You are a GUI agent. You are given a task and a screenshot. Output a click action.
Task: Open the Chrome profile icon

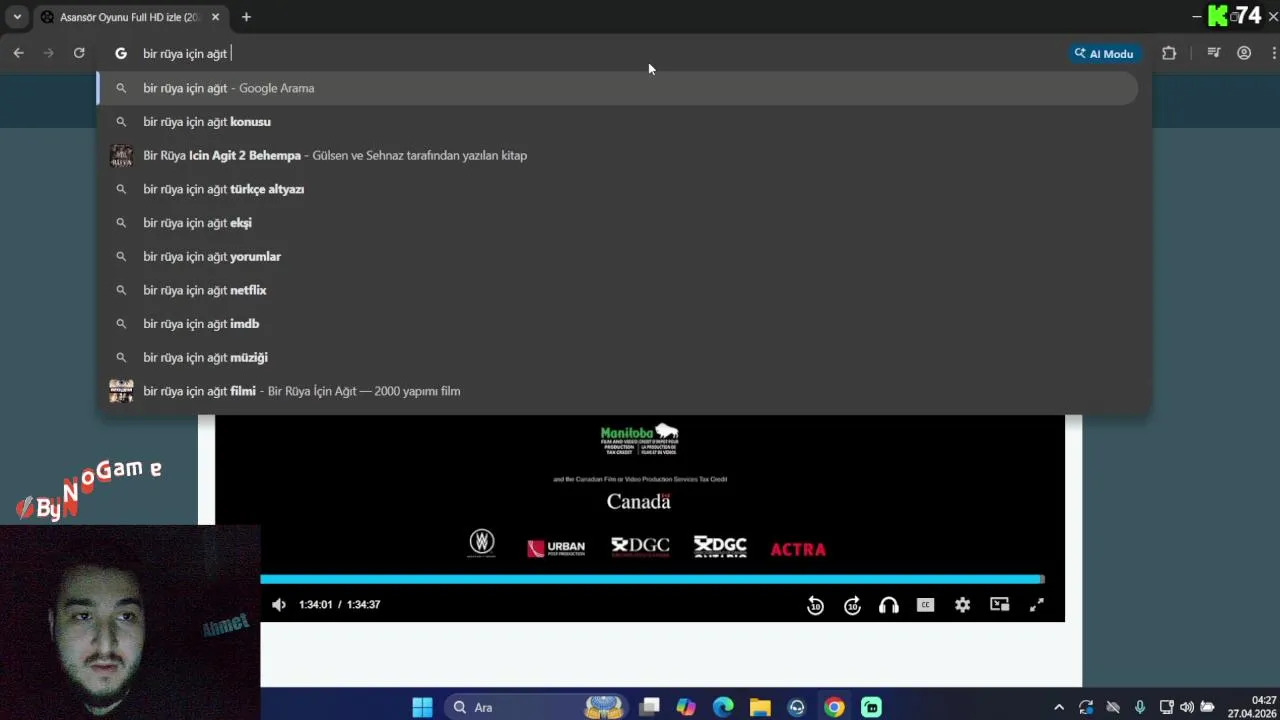pyautogui.click(x=1244, y=53)
